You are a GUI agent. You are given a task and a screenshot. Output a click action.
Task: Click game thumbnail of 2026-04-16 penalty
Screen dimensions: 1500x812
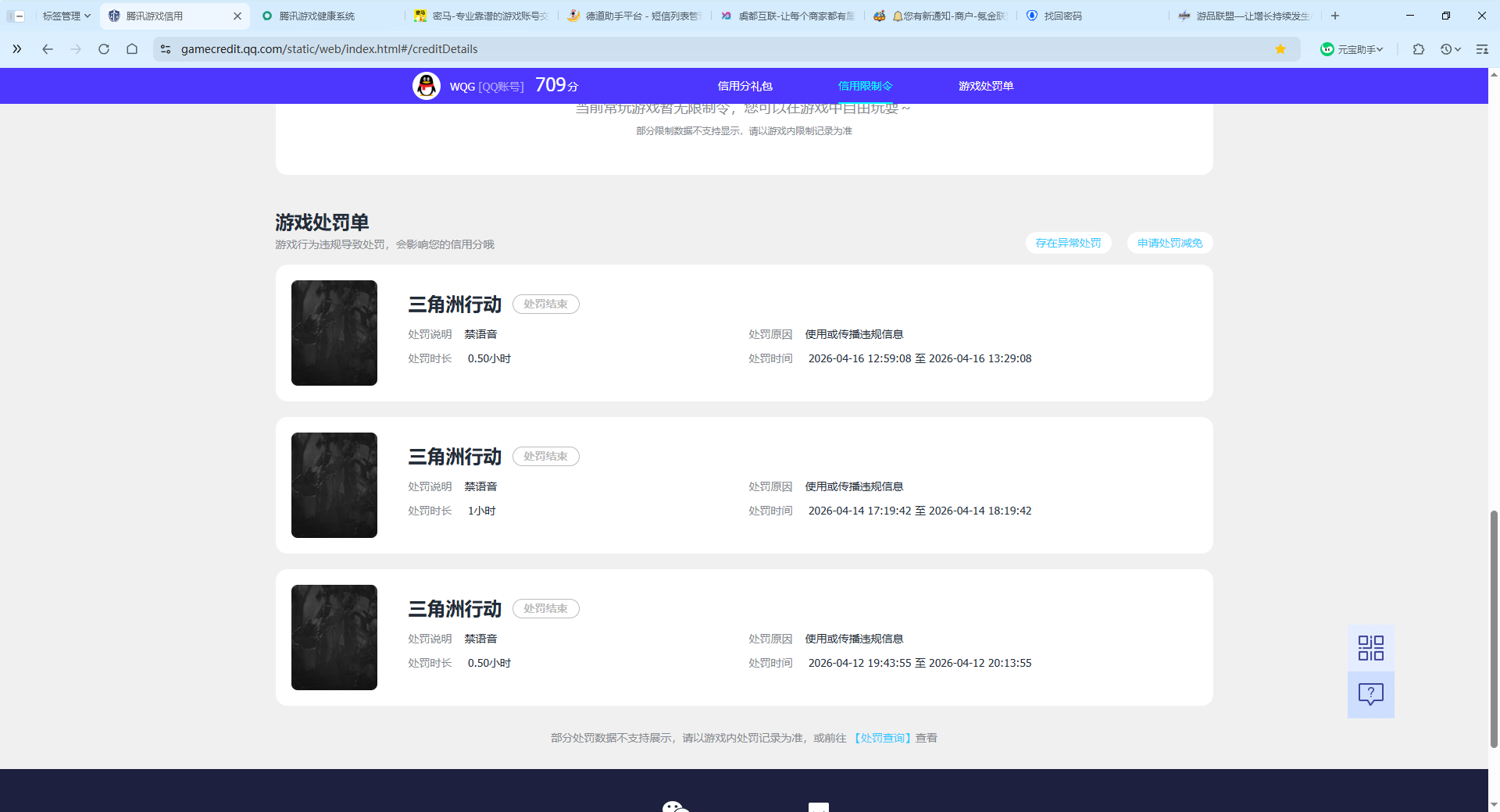[334, 333]
